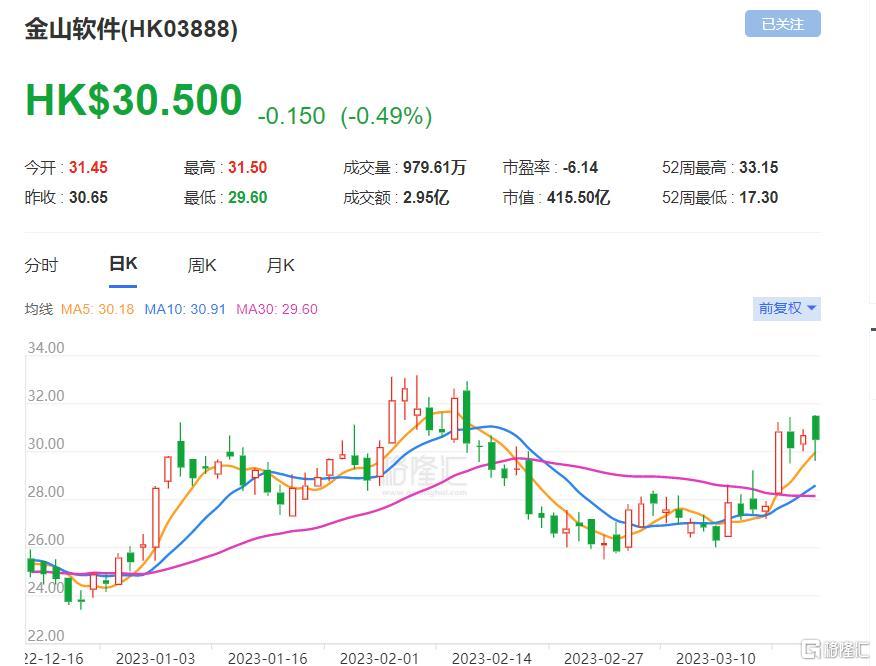Screen dimensions: 876x666
Task: Switch to the 分时 tab
Action: (41, 265)
